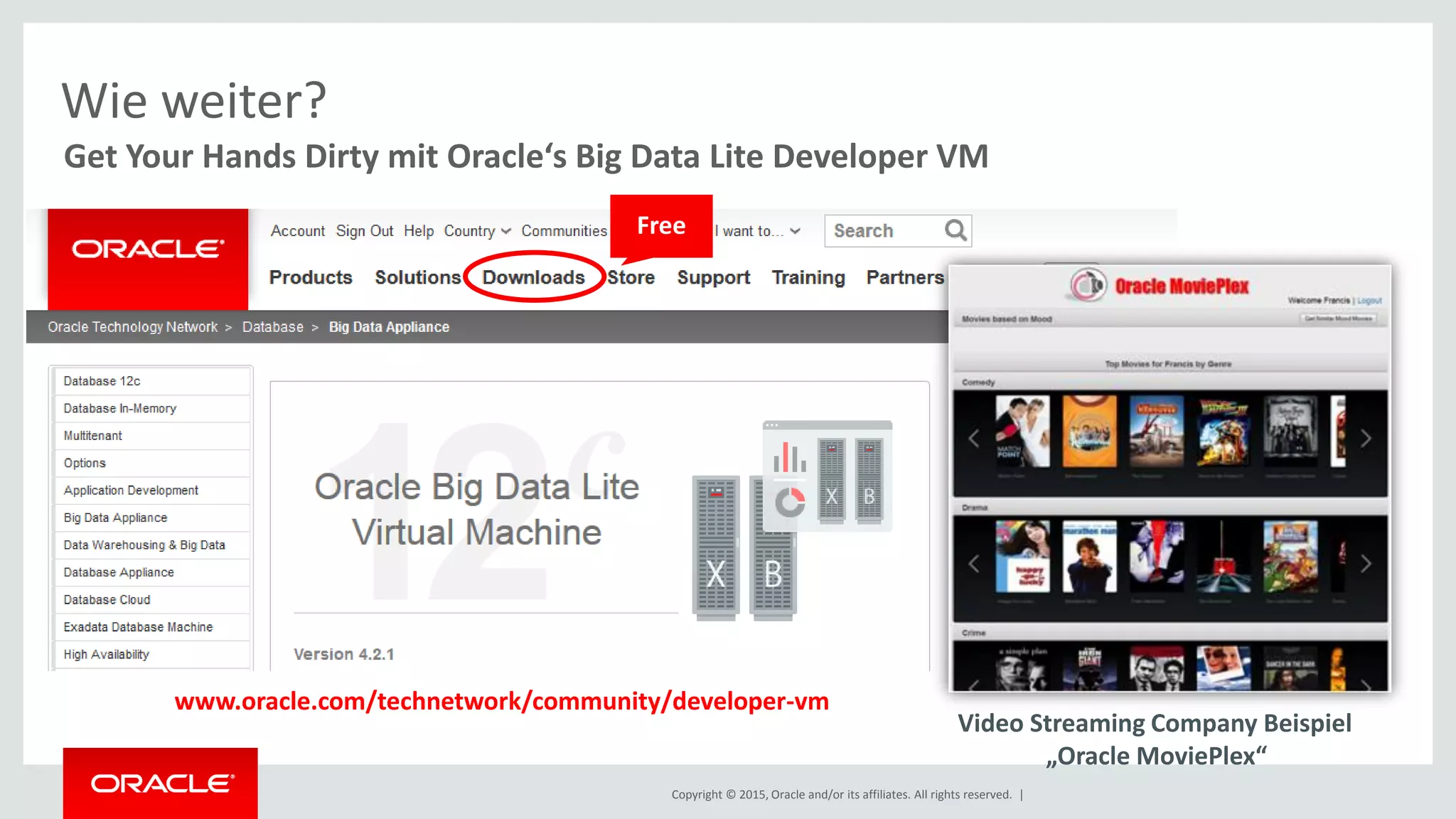Select Application Development in the sidebar
Screen dimensions: 1456x819
click(x=152, y=491)
